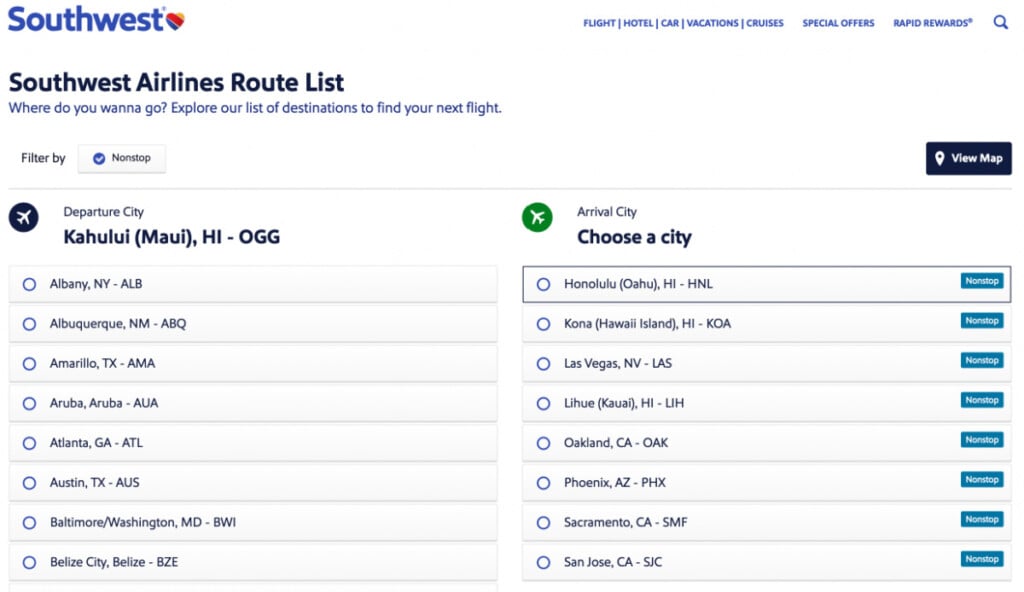This screenshot has width=1024, height=592.
Task: Open the CRUISES menu item
Action: click(765, 23)
